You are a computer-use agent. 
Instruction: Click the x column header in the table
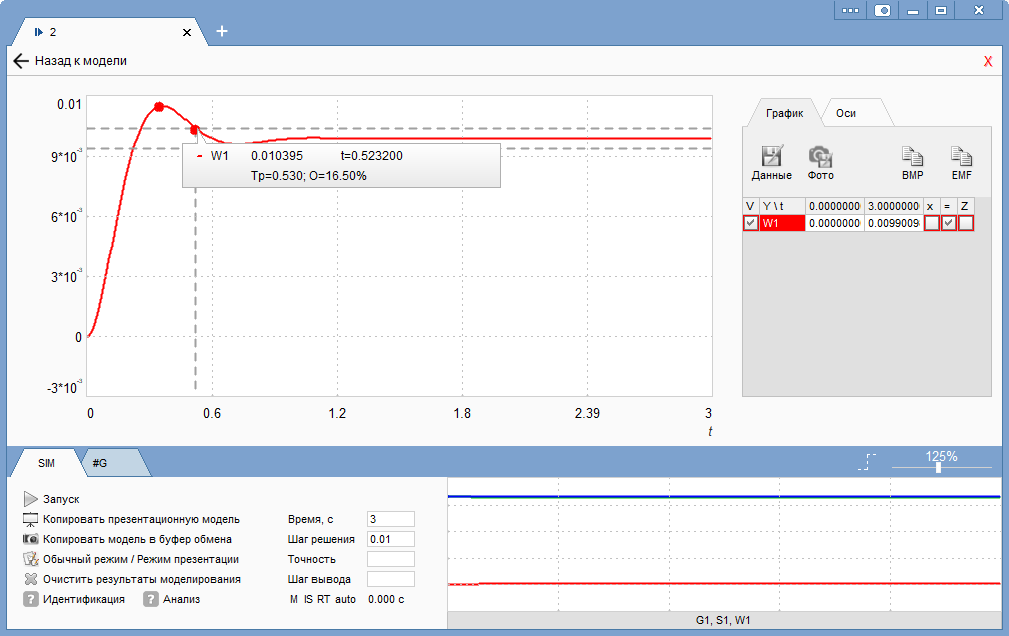pyautogui.click(x=930, y=206)
